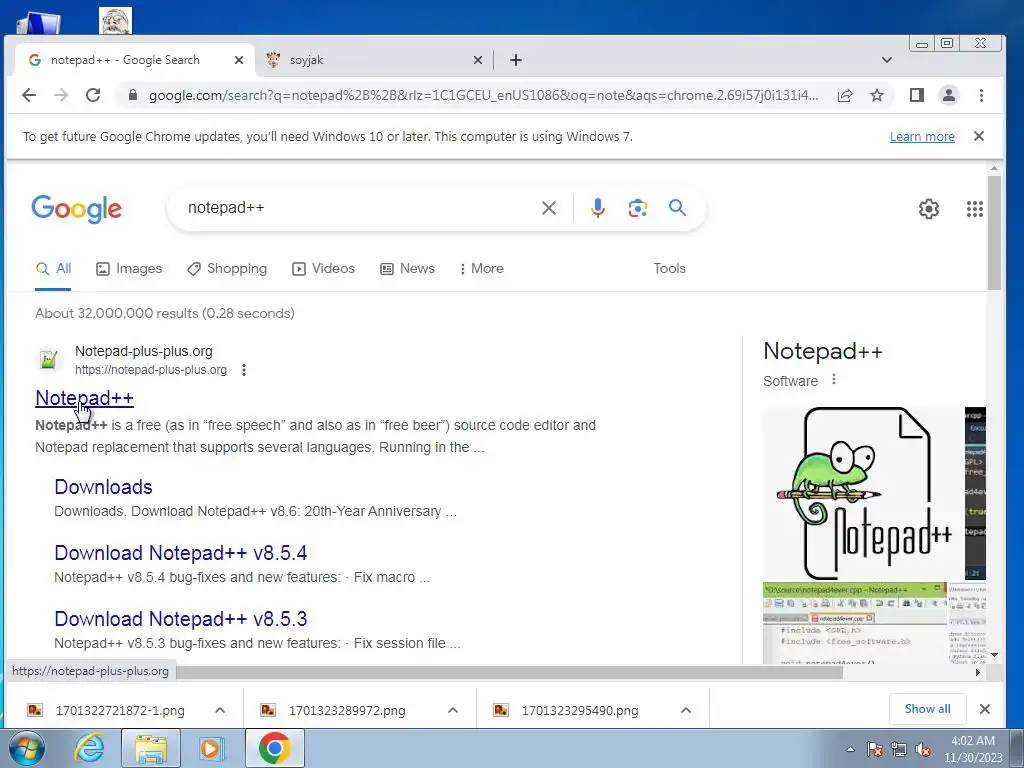Reload the Google search page
Image resolution: width=1024 pixels, height=768 pixels.
[x=93, y=95]
